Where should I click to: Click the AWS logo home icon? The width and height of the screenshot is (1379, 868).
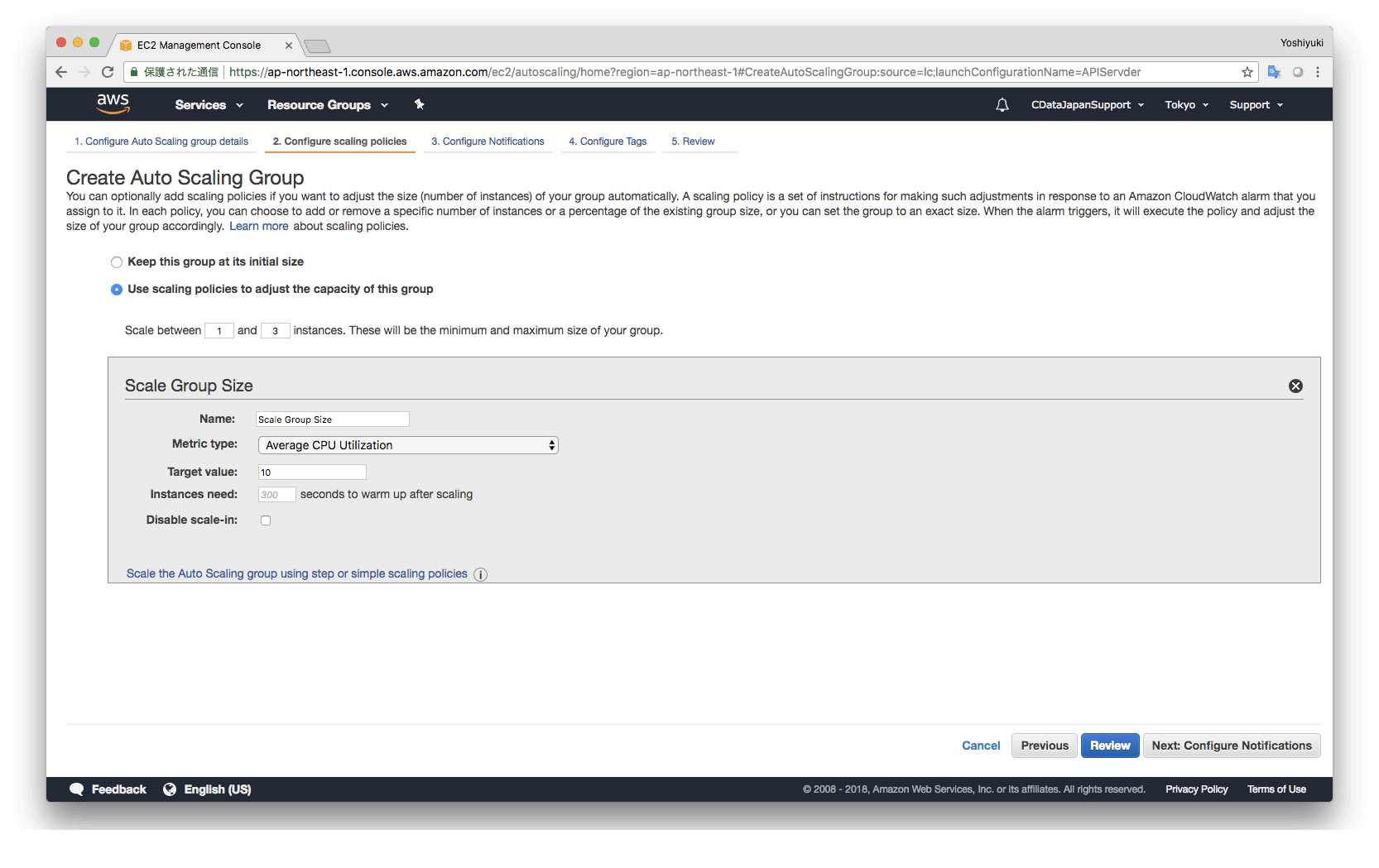113,103
